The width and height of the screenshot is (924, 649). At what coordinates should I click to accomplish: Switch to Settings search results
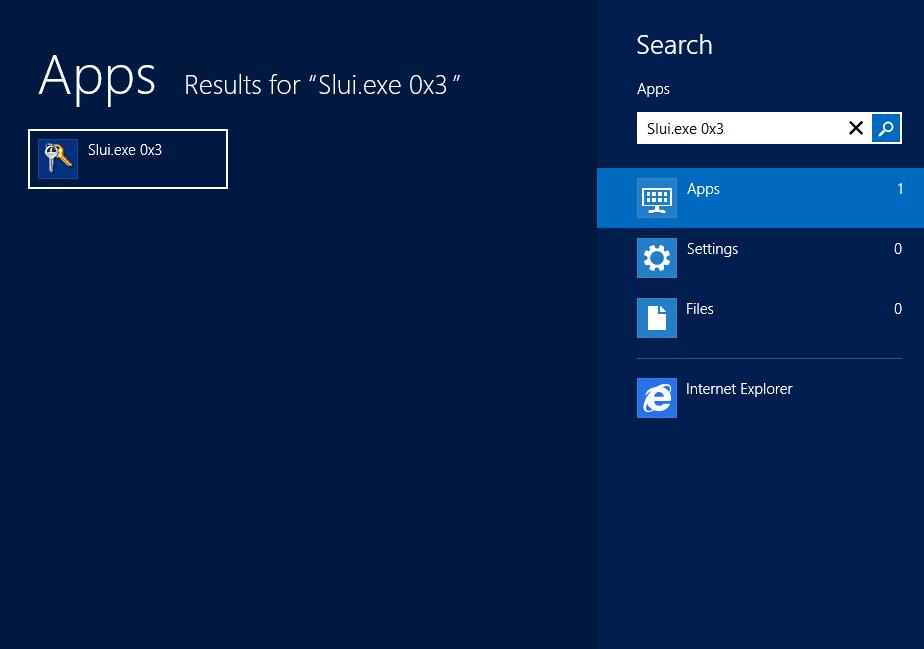(x=712, y=249)
